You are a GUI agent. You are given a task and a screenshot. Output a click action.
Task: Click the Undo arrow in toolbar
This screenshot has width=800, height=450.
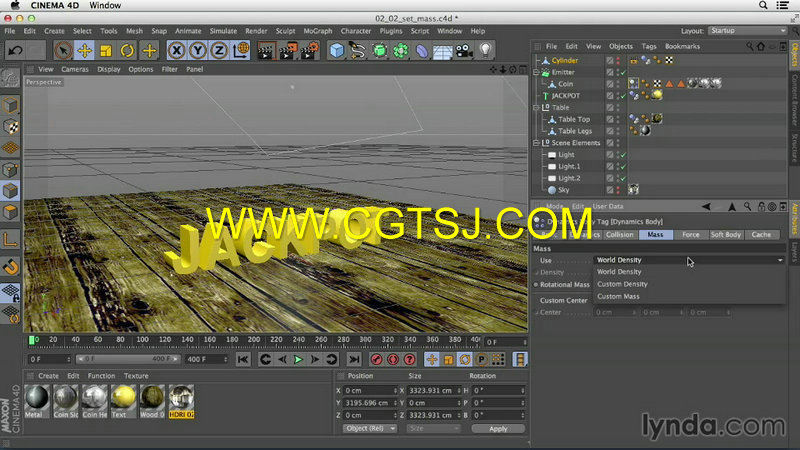(15, 51)
